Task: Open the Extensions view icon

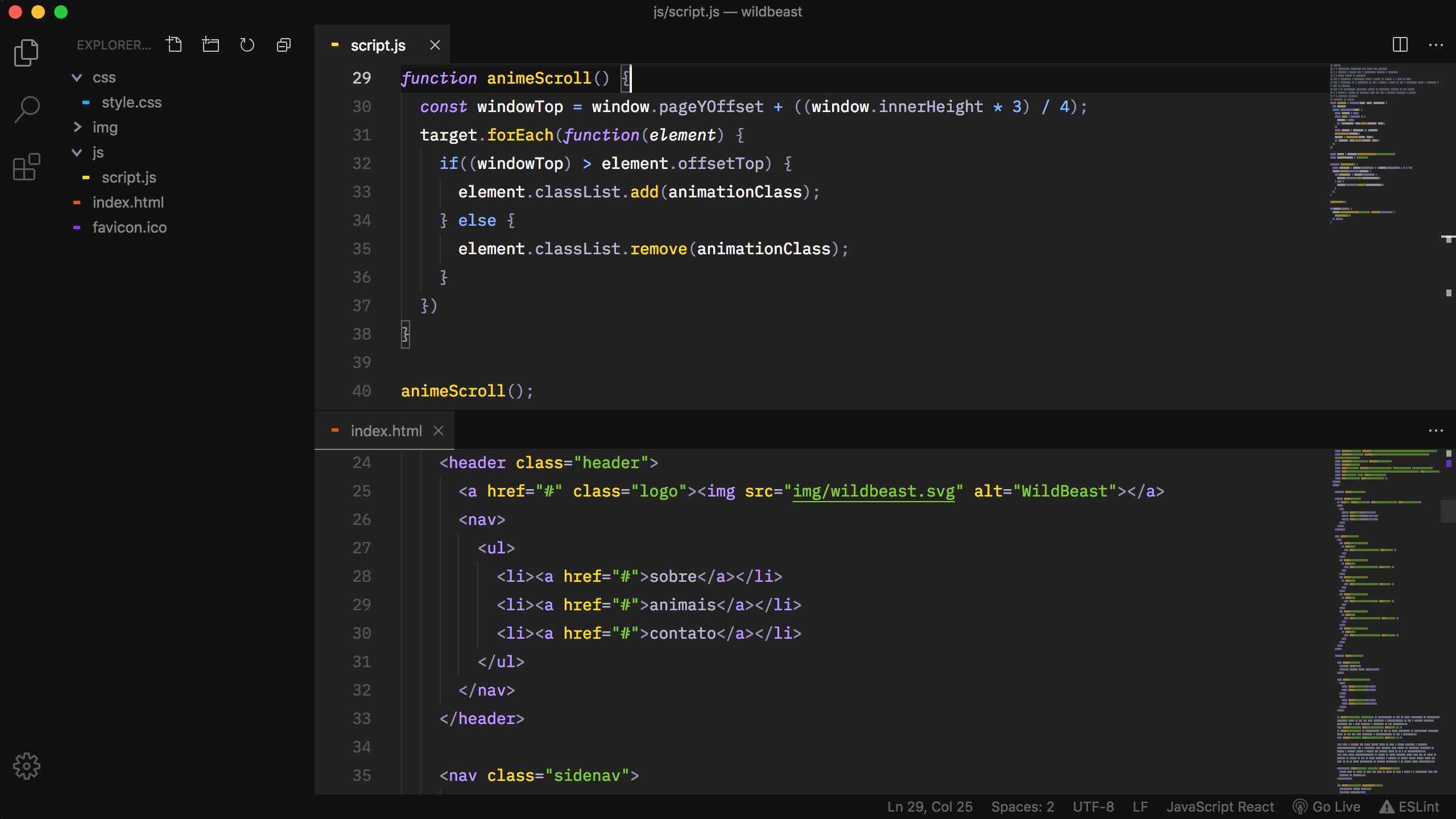Action: 26,167
